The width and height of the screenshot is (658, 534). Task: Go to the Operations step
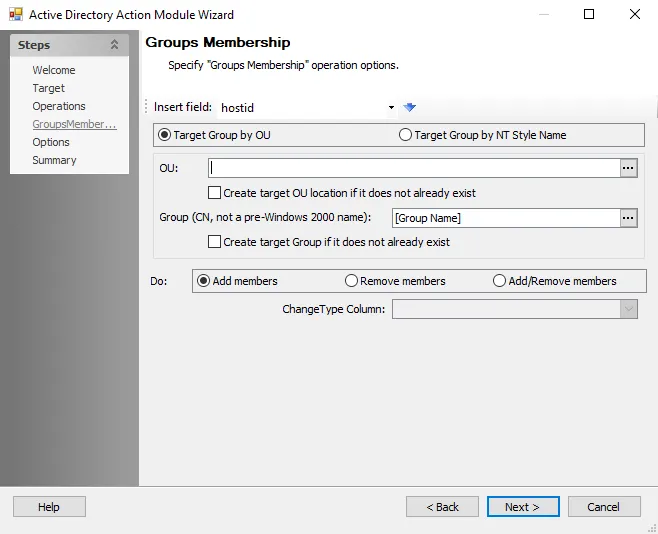pos(59,106)
